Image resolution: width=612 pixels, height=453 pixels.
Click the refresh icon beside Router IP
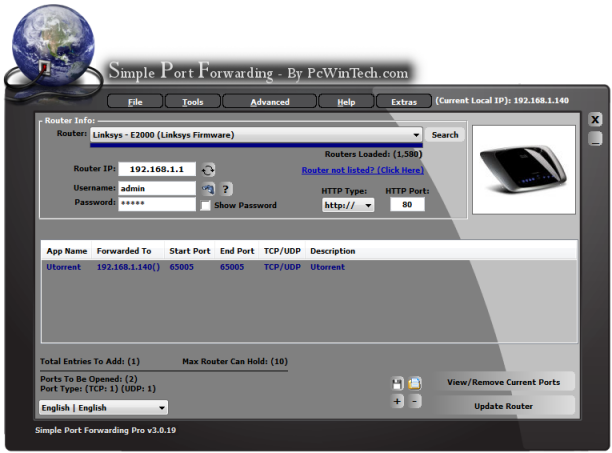coord(208,170)
